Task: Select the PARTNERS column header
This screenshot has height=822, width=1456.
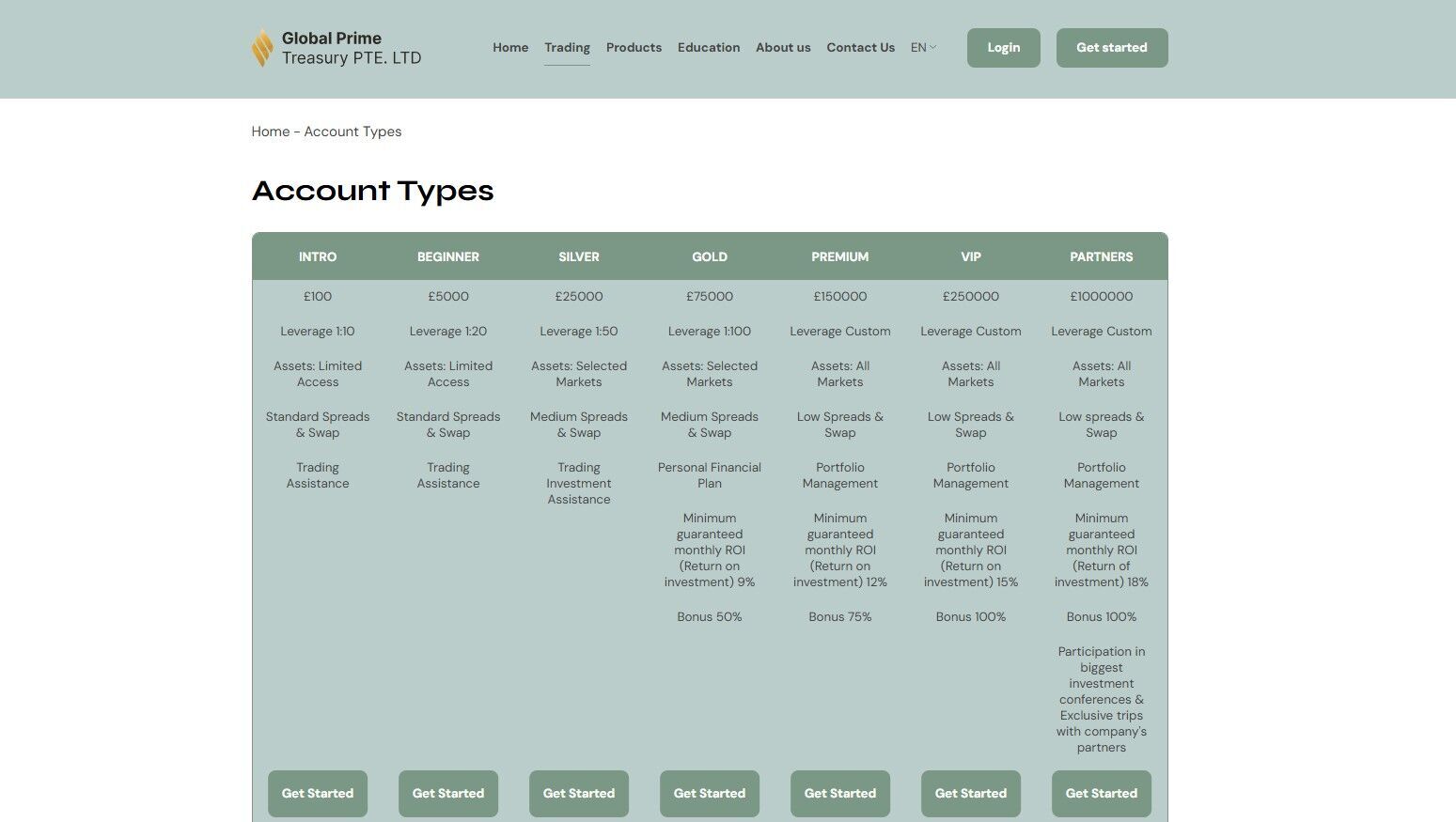Action: [x=1102, y=256]
